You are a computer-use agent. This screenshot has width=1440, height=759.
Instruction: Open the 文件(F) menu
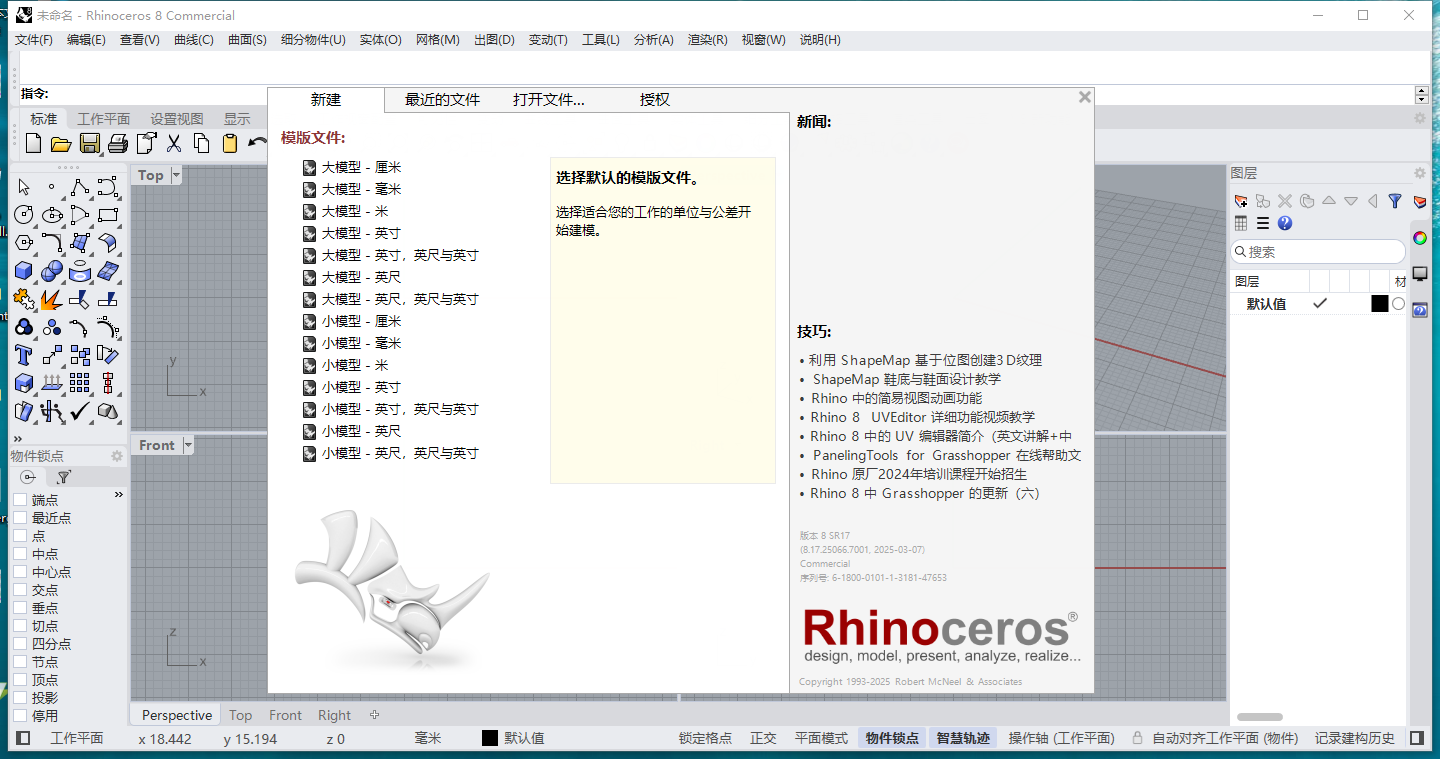tap(34, 40)
